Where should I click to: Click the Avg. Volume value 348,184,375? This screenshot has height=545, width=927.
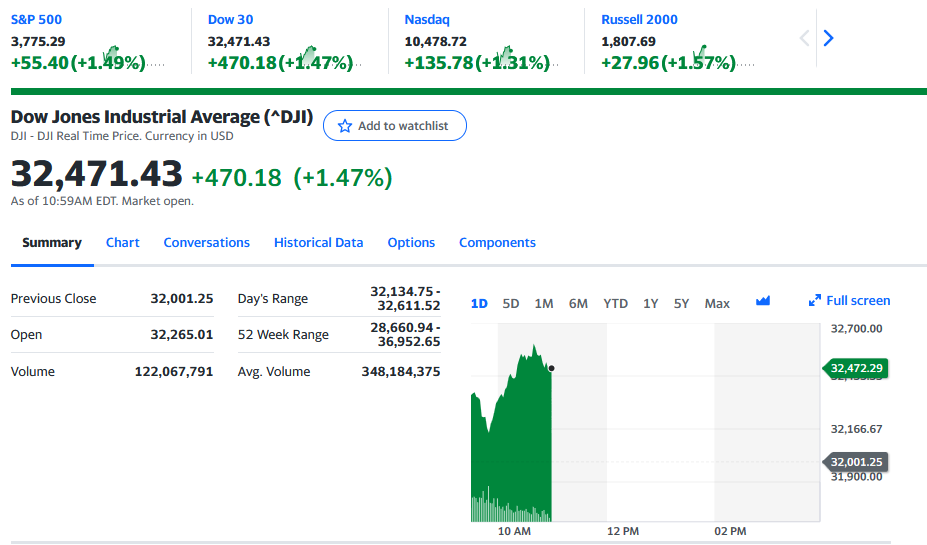(x=401, y=372)
